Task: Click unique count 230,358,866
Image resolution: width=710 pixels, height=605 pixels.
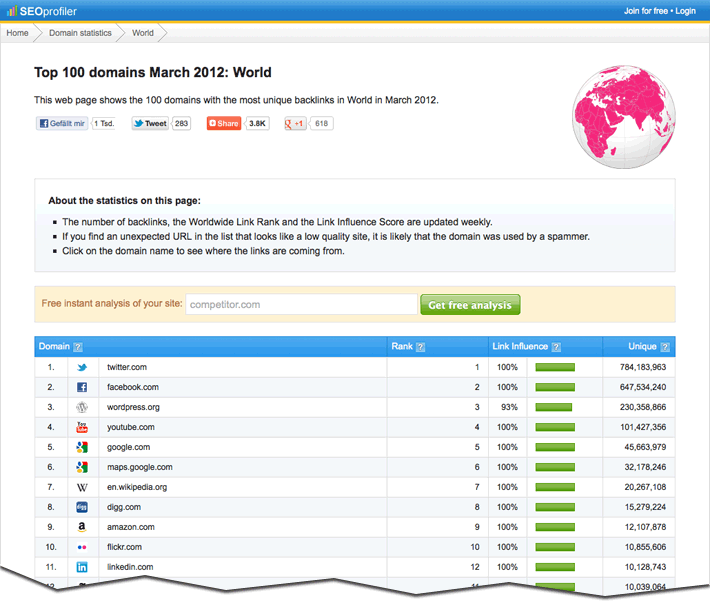Action: [643, 407]
